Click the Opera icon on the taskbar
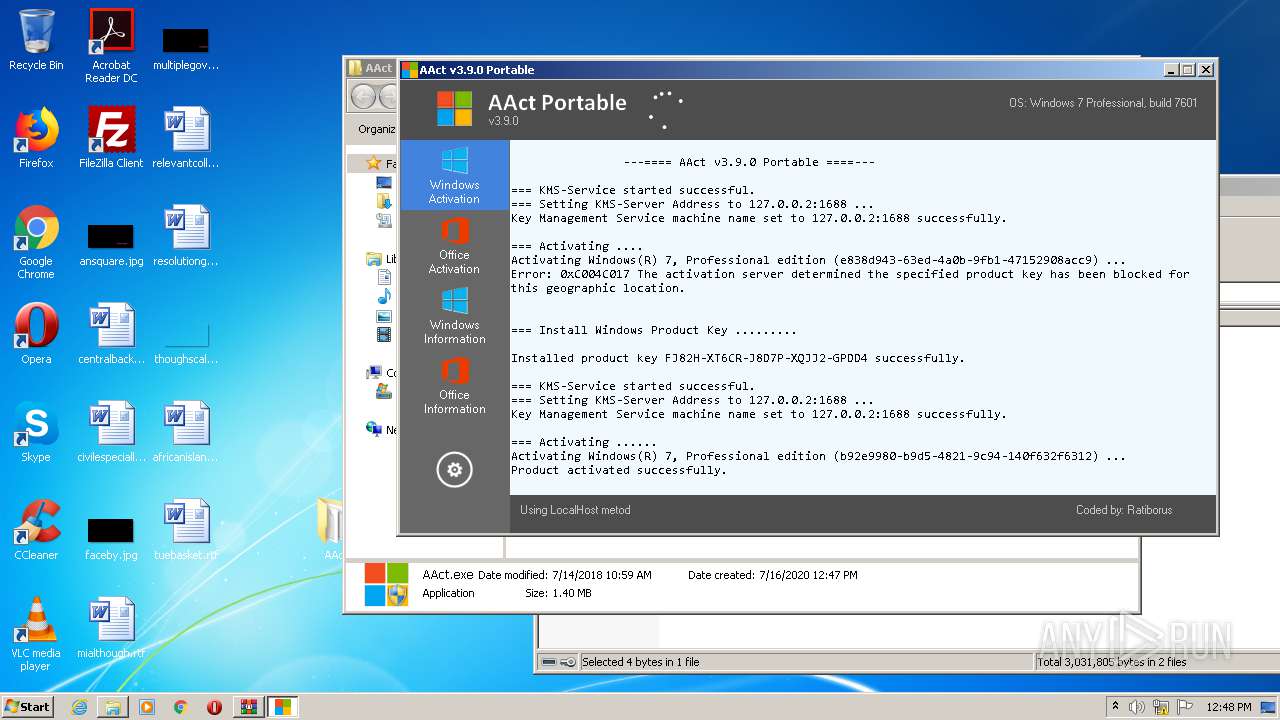 pyautogui.click(x=214, y=707)
